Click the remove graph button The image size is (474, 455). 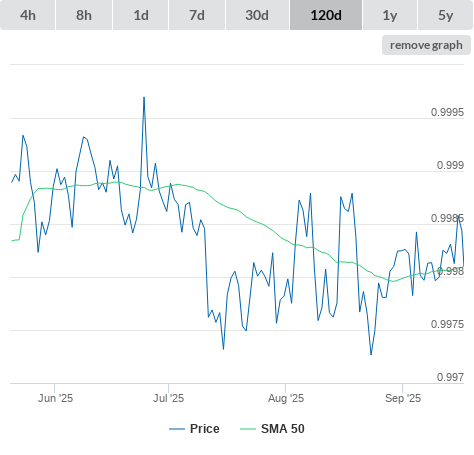(426, 45)
